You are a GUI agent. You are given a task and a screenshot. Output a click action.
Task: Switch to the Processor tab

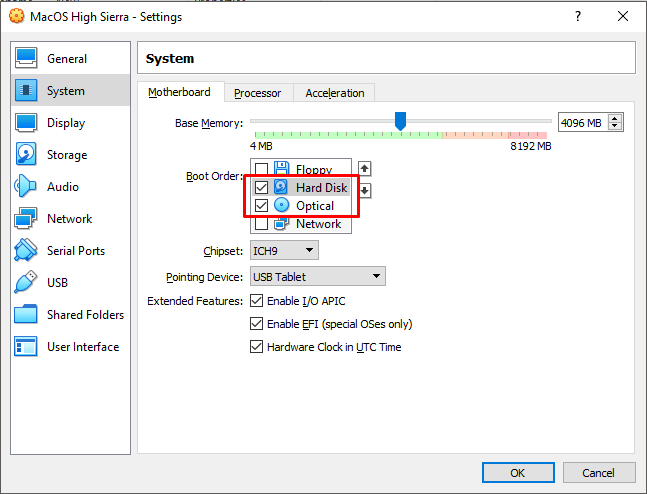[257, 93]
